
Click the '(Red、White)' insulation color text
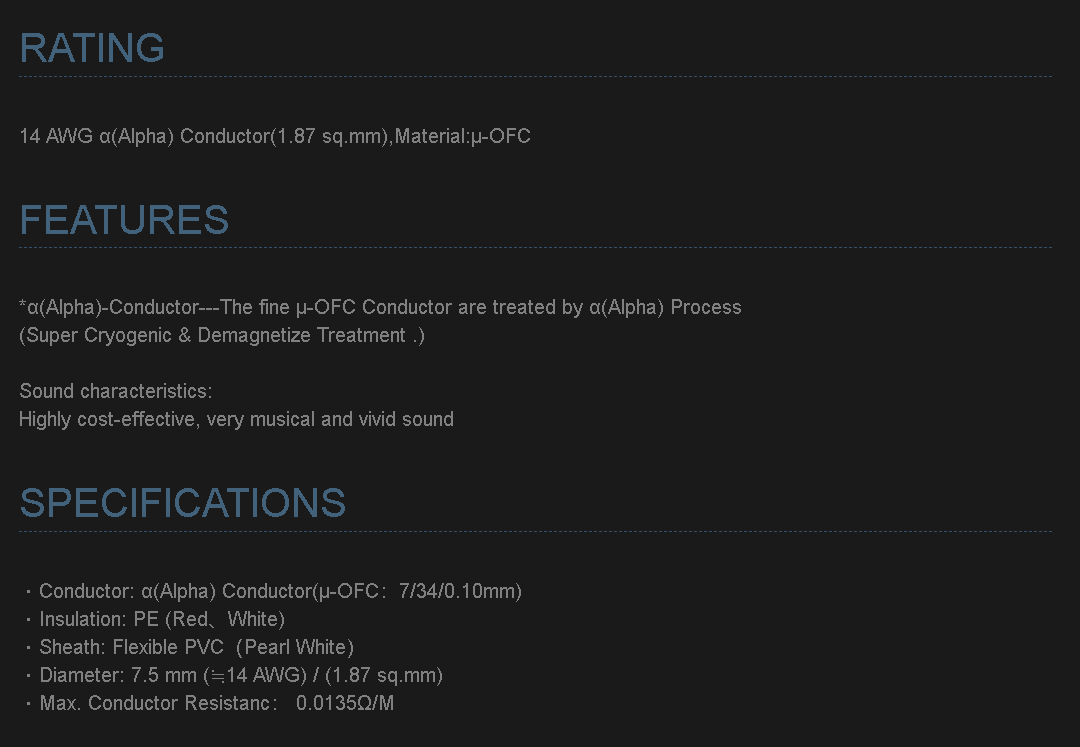(226, 619)
